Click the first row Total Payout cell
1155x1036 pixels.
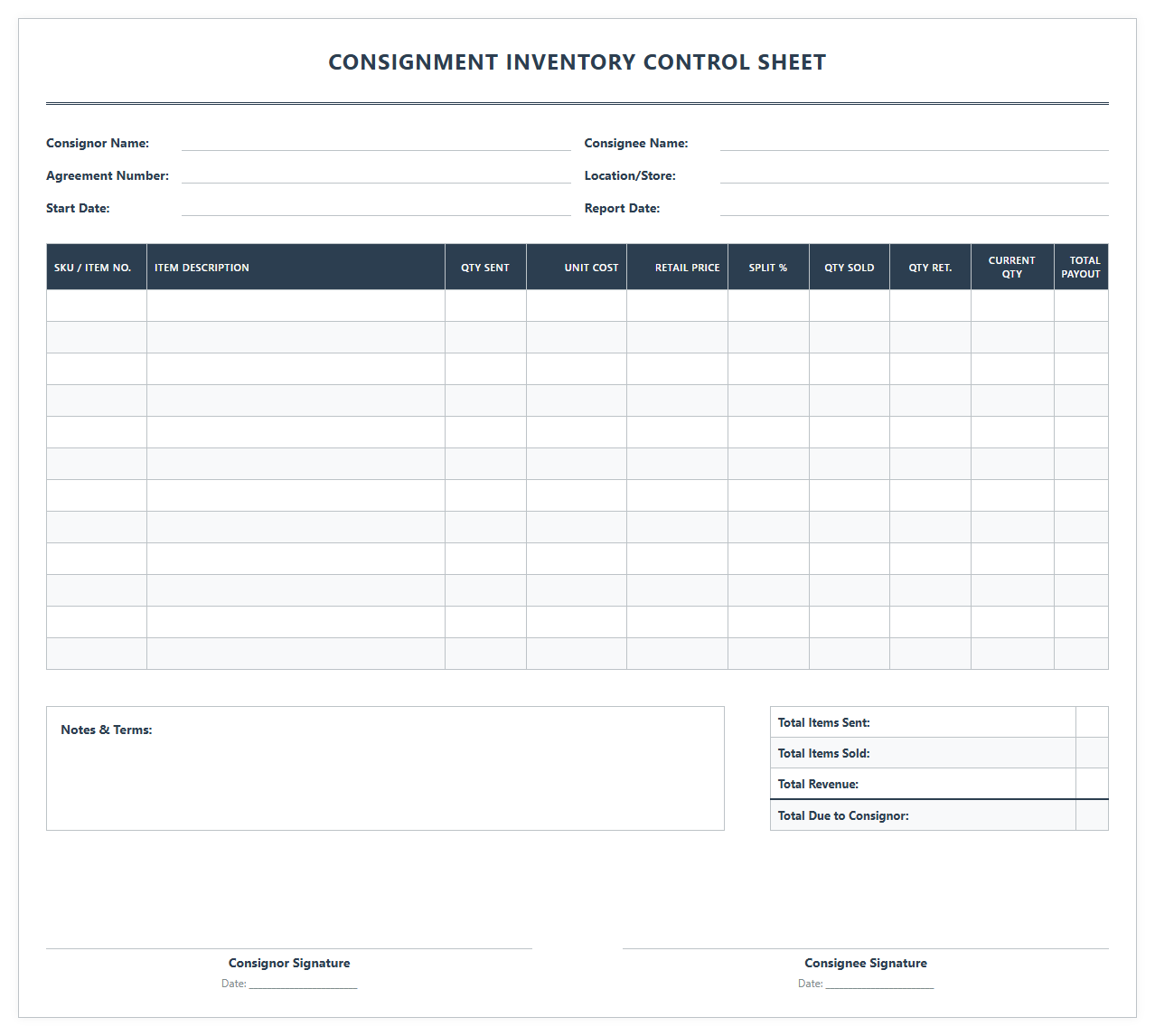pos(1081,306)
